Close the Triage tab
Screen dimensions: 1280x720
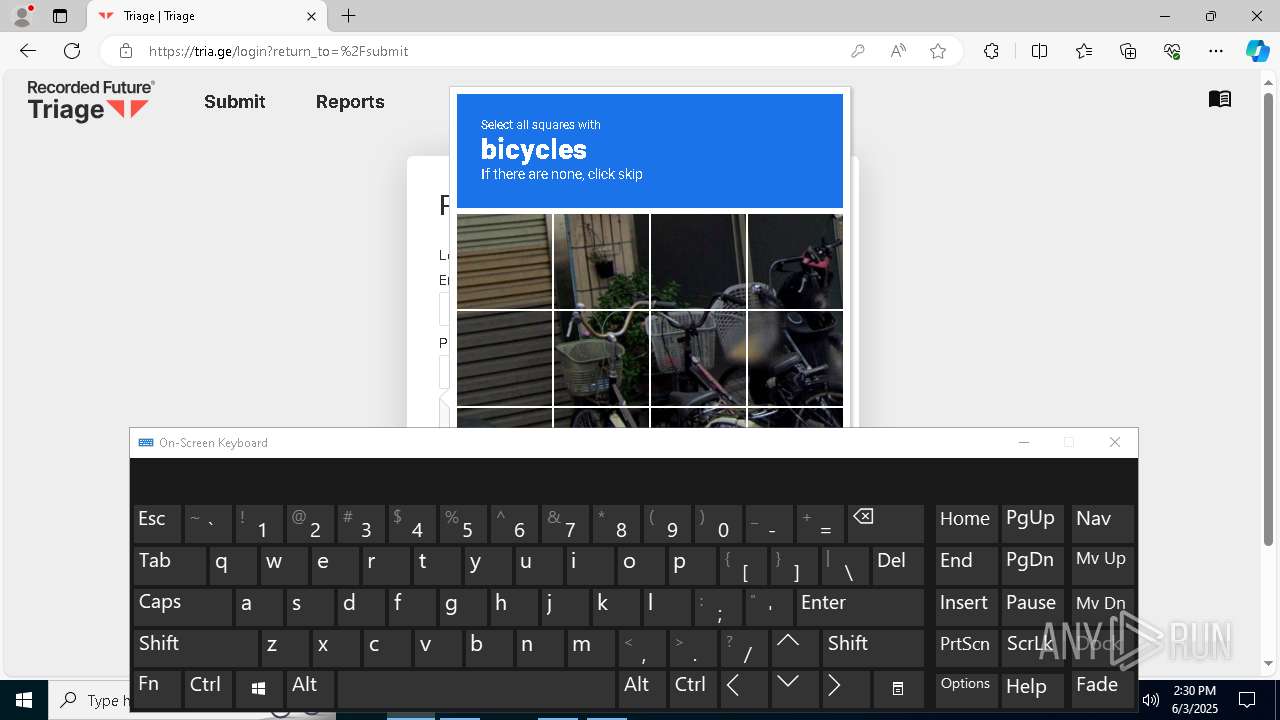pos(311,16)
